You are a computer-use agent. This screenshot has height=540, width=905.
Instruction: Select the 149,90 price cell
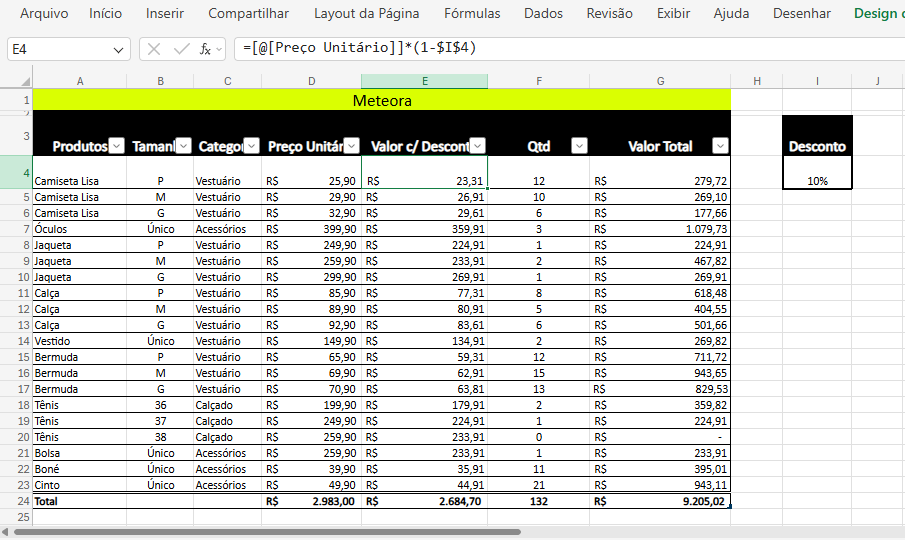pos(312,341)
